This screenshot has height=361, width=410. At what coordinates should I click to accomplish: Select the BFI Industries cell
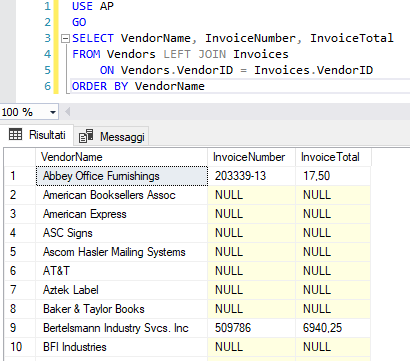click(x=122, y=347)
